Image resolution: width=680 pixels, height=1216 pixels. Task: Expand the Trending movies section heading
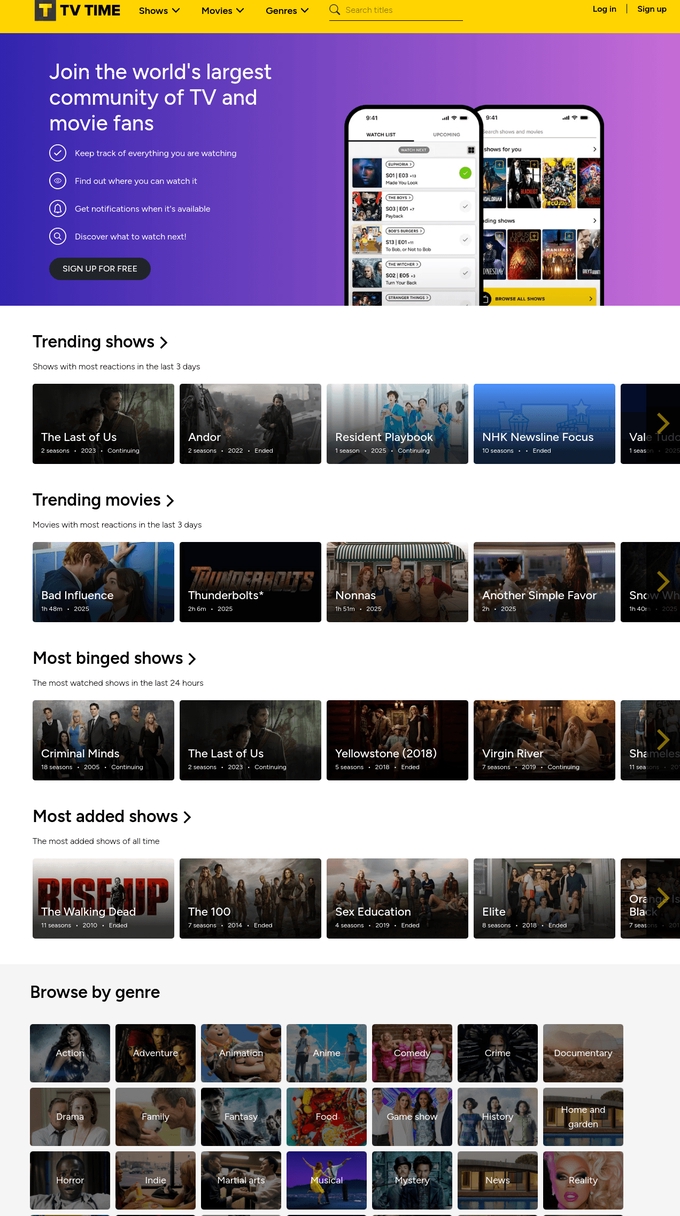(x=103, y=500)
